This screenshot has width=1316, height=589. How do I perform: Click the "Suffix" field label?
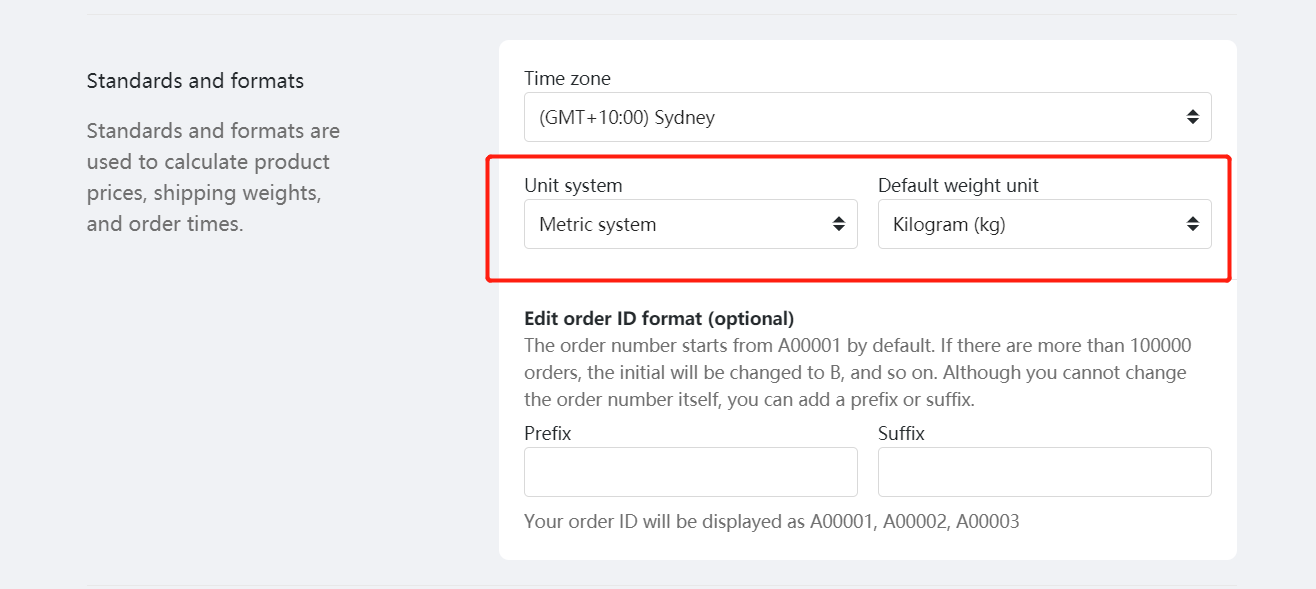901,433
